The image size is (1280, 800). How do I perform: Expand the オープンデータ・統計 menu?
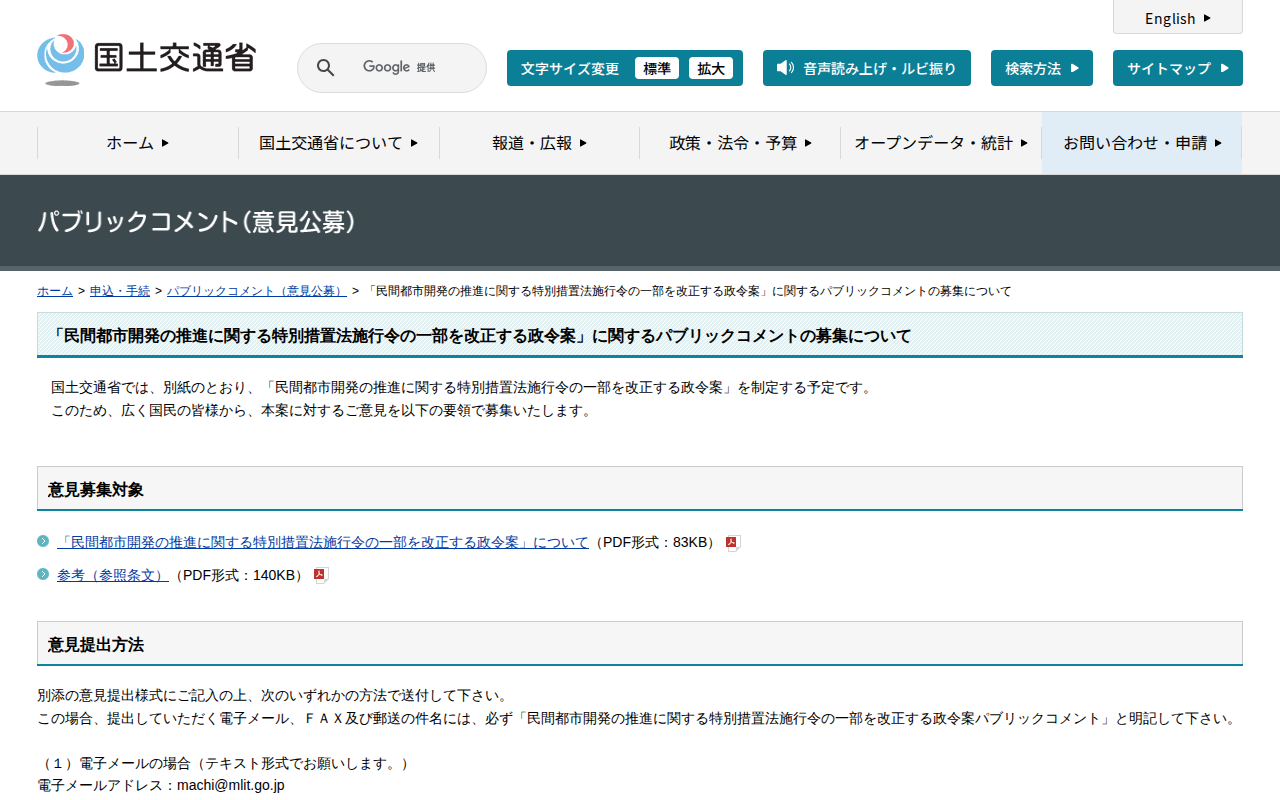pyautogui.click(x=940, y=143)
